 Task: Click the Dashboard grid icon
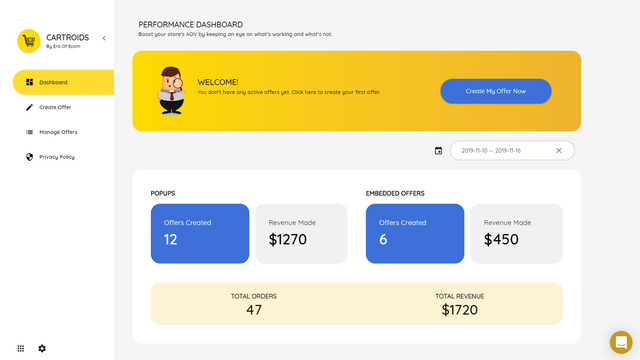(29, 82)
